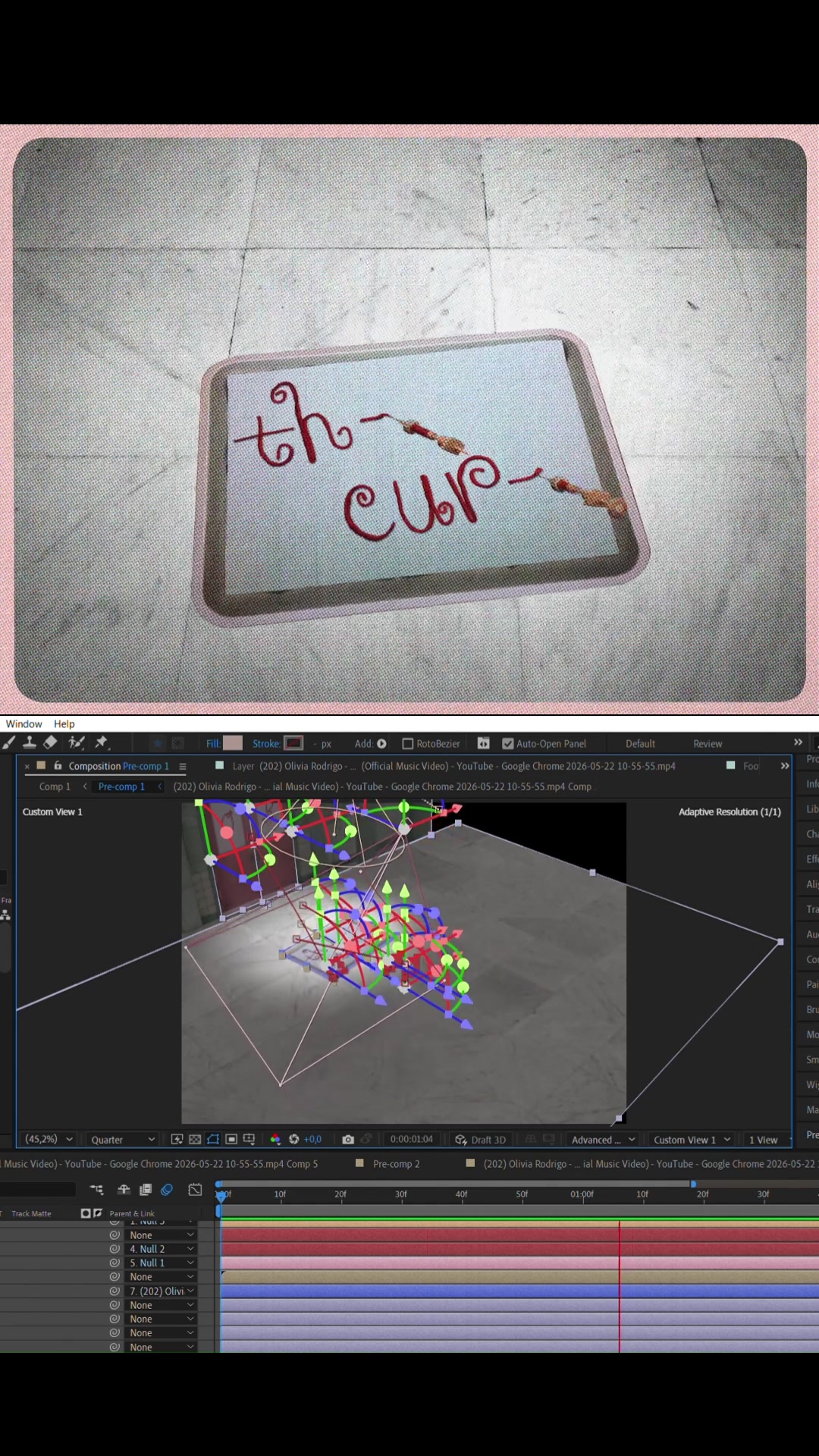819x1456 pixels.
Task: Toggle Draft 3D mode
Action: click(x=481, y=1140)
